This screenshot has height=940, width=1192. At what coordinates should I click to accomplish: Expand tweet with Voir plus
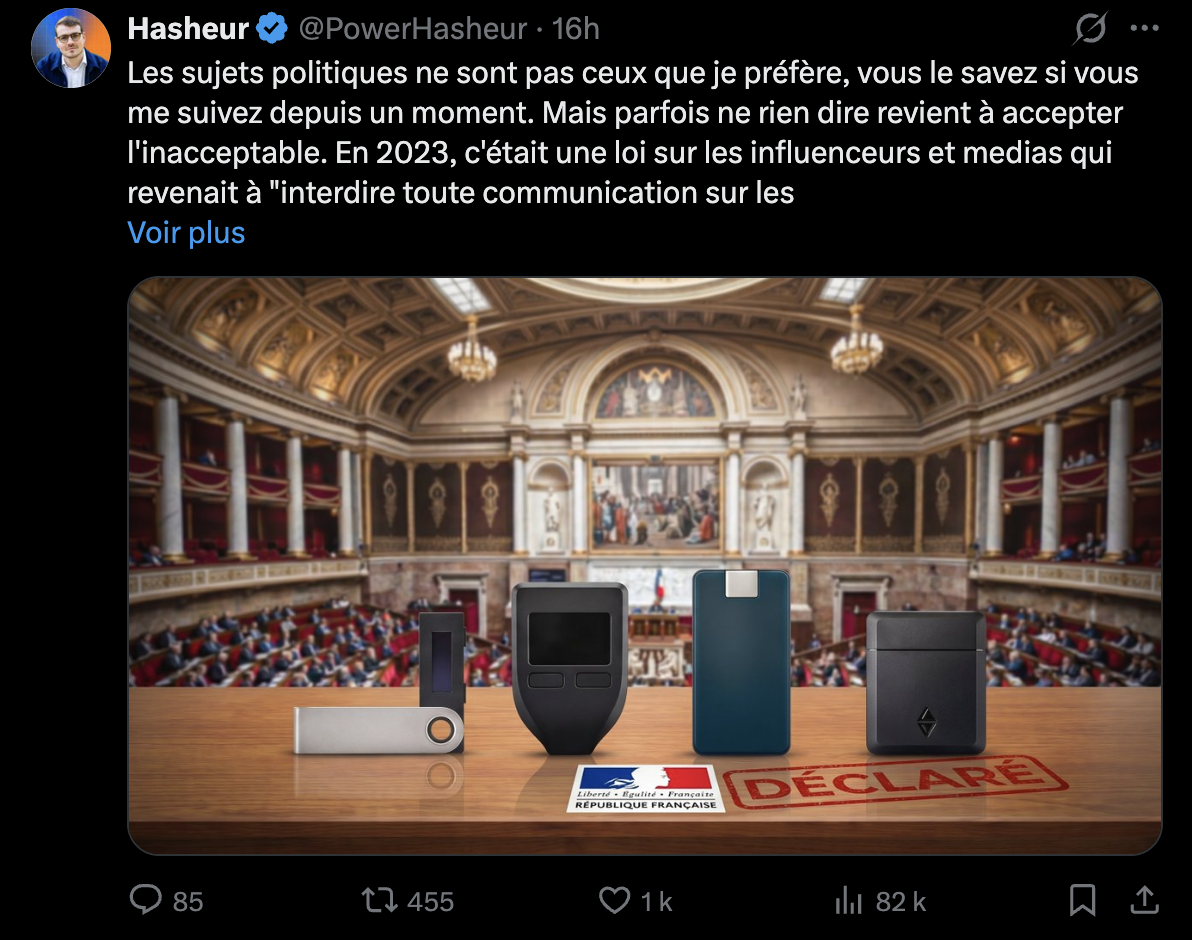coord(186,233)
